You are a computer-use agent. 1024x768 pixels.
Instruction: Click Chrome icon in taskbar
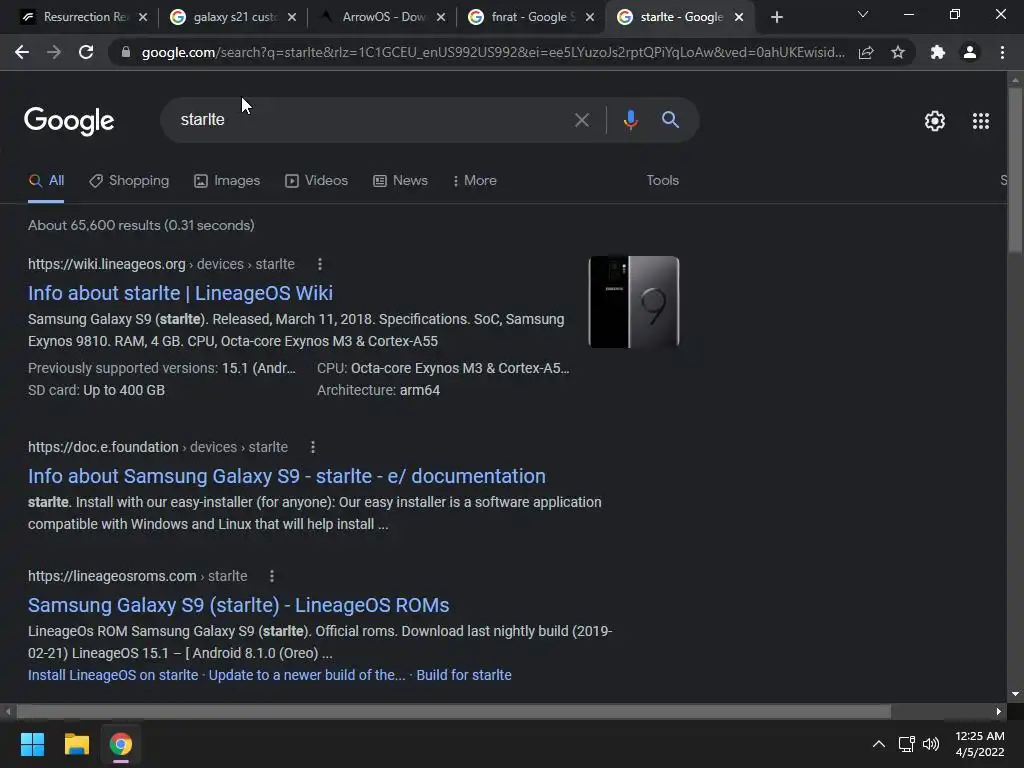point(121,744)
